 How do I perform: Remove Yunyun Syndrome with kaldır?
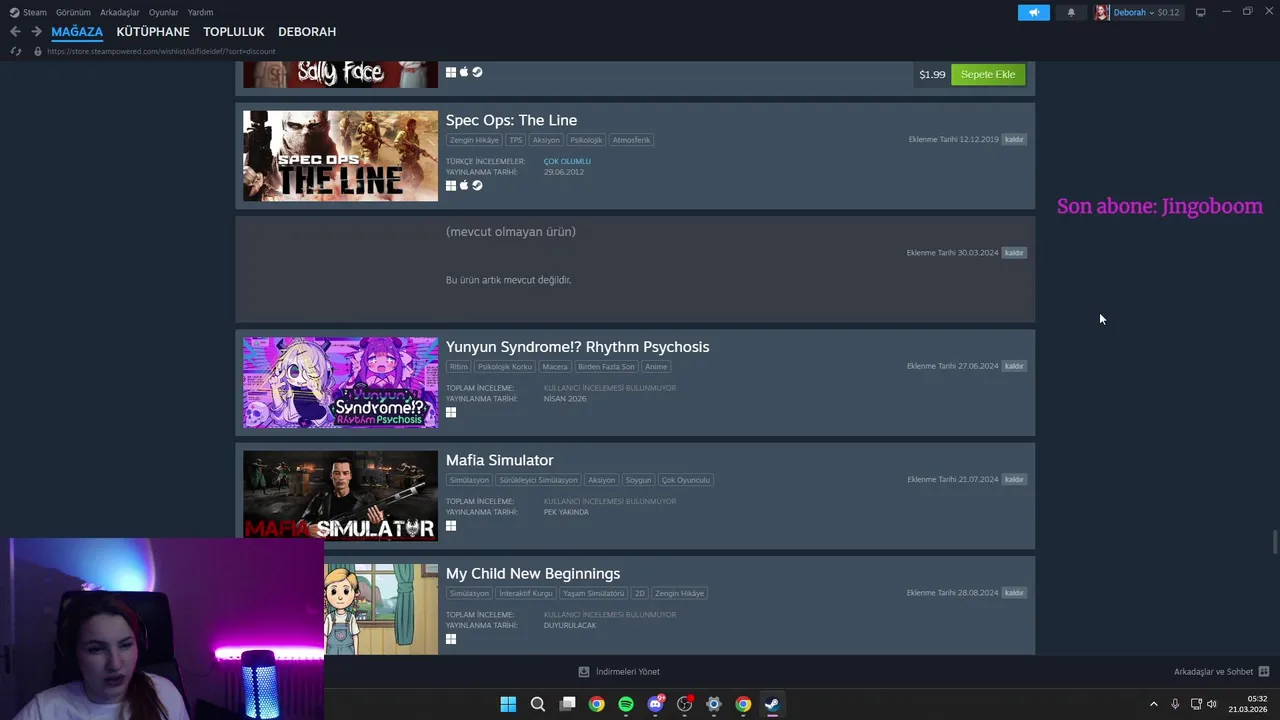[x=1014, y=366]
